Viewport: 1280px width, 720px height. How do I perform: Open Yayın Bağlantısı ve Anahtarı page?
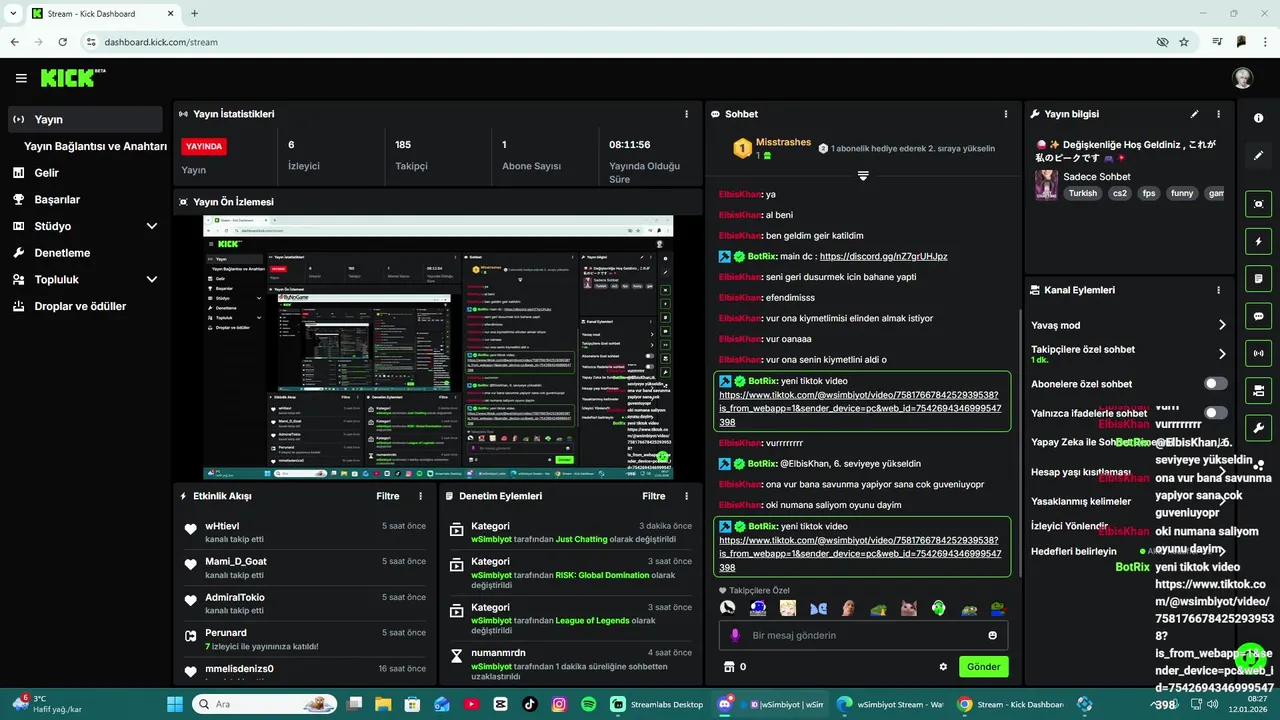tap(95, 146)
